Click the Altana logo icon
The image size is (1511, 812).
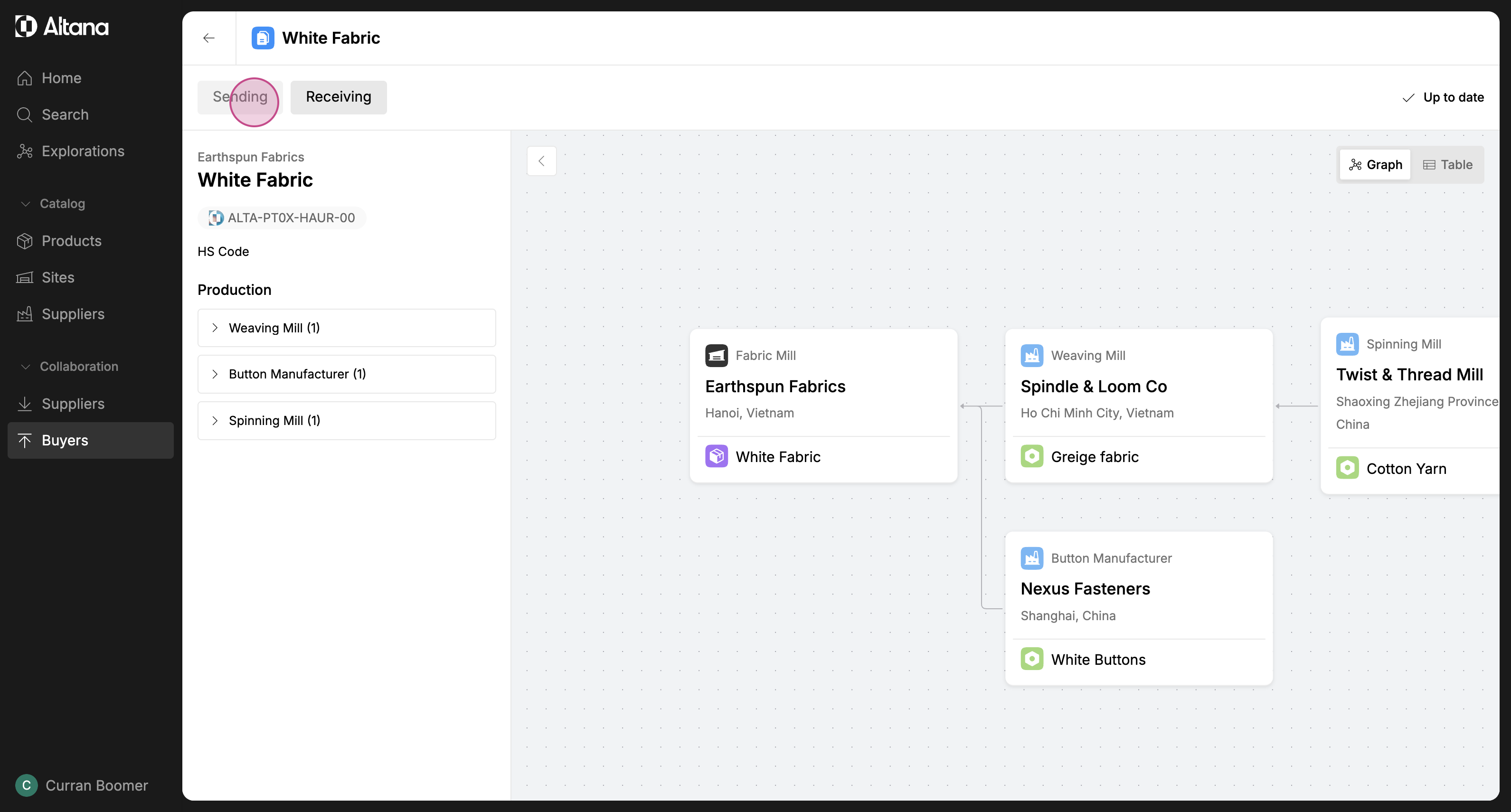pos(26,27)
